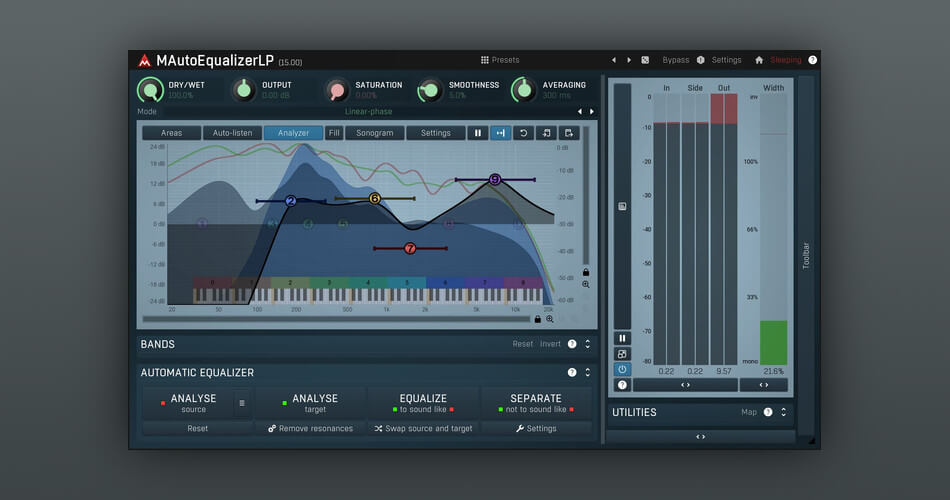Randomize preset using the dice icon
950x500 pixels.
(645, 60)
